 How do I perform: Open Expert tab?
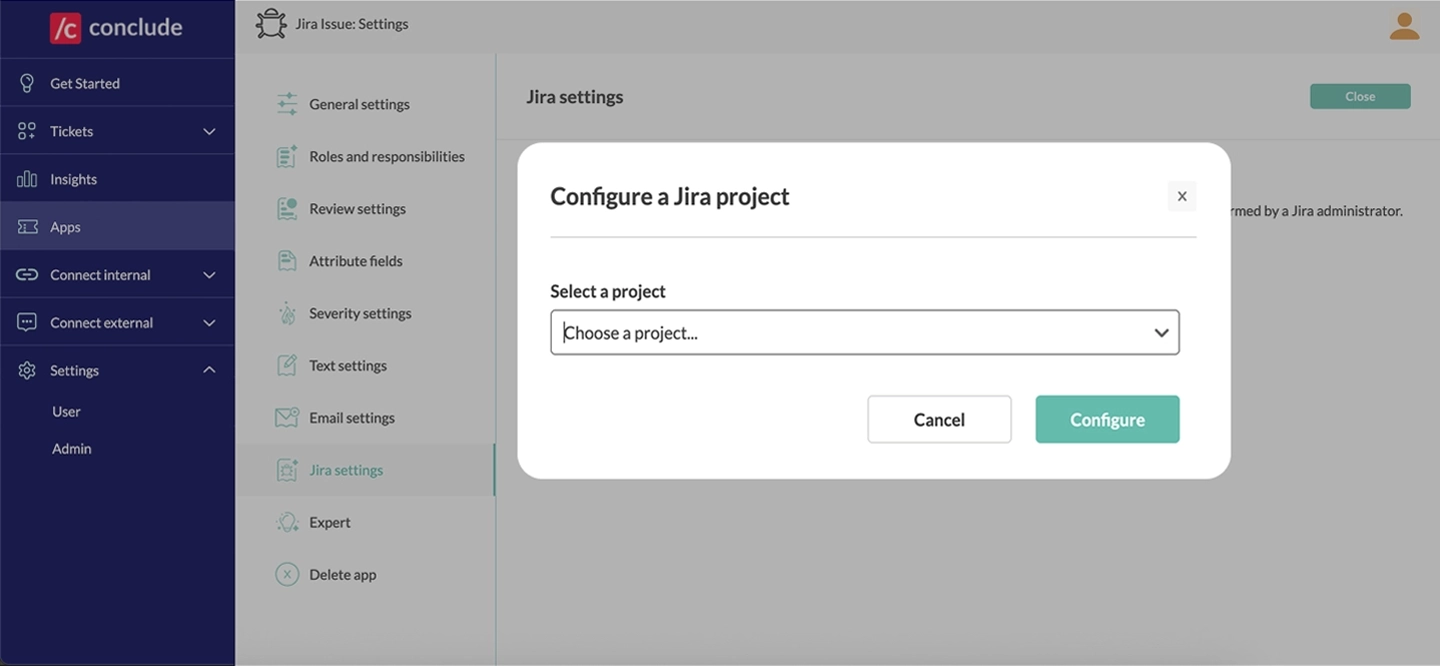tap(365, 522)
